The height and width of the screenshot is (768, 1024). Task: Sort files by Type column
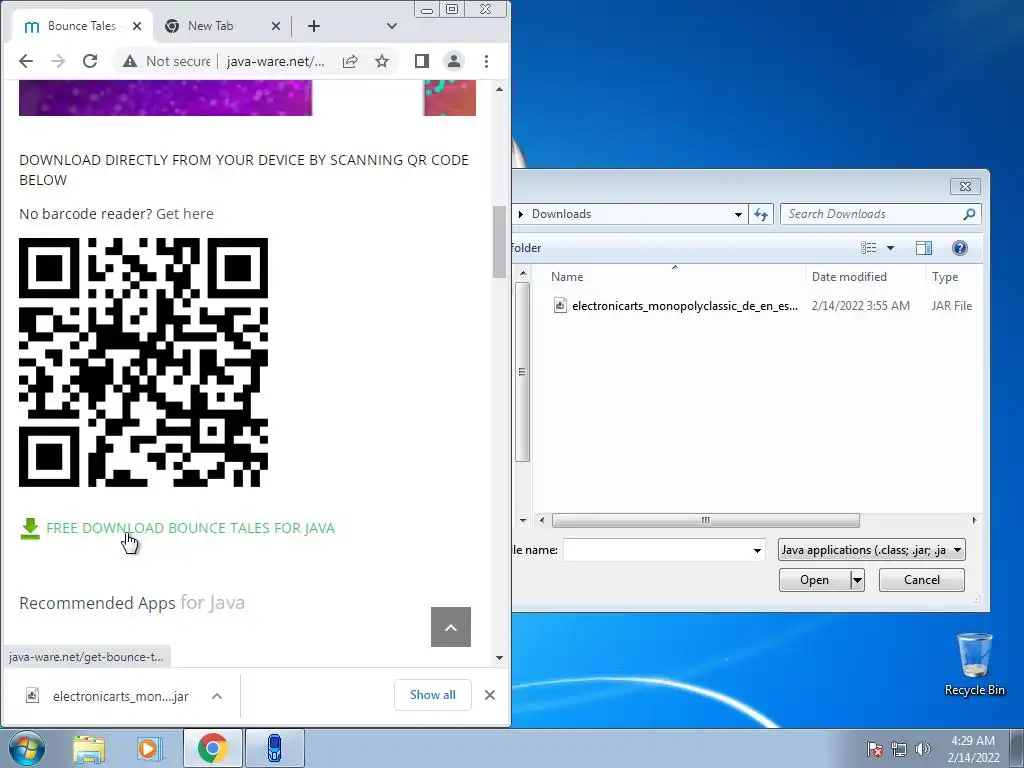tap(953, 277)
